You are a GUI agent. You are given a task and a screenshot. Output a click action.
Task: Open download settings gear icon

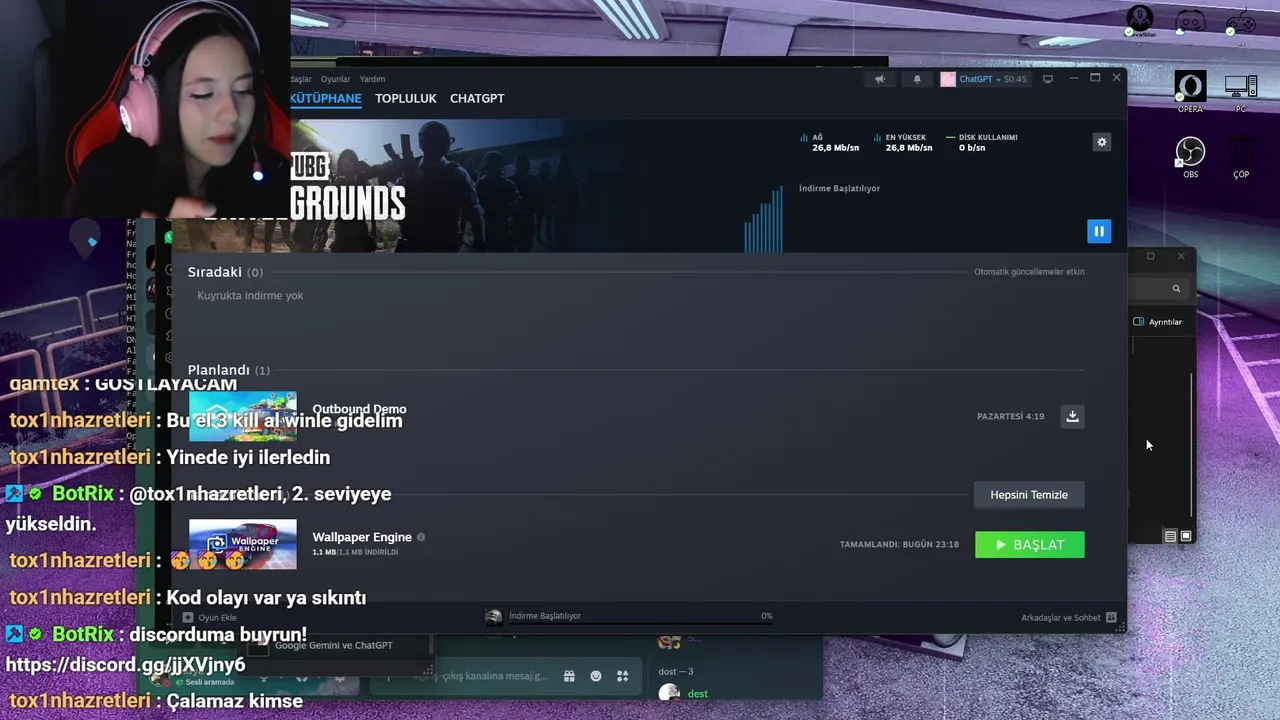1102,142
